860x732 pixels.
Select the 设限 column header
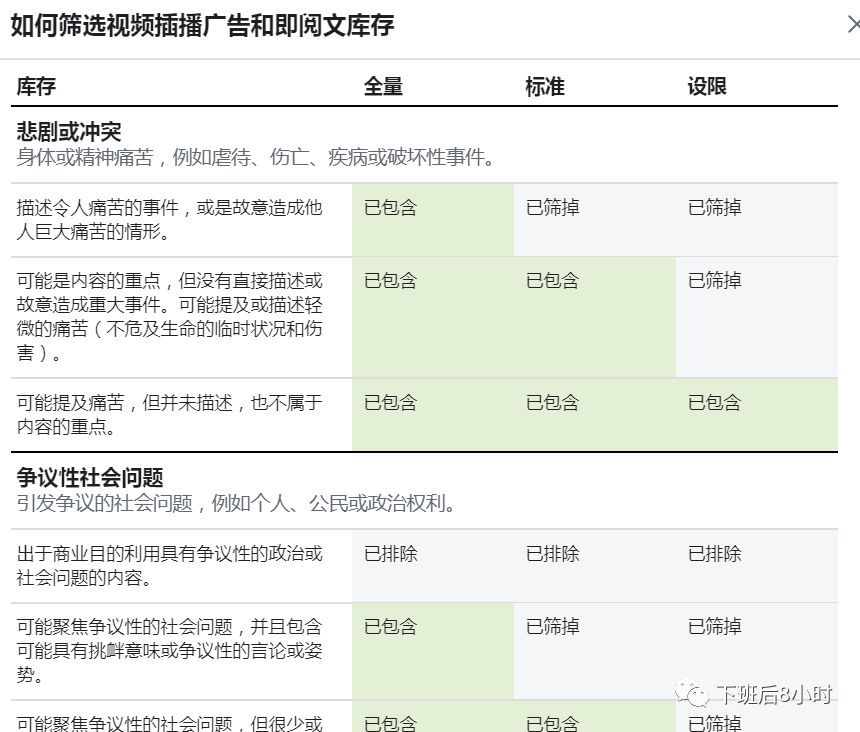click(707, 87)
